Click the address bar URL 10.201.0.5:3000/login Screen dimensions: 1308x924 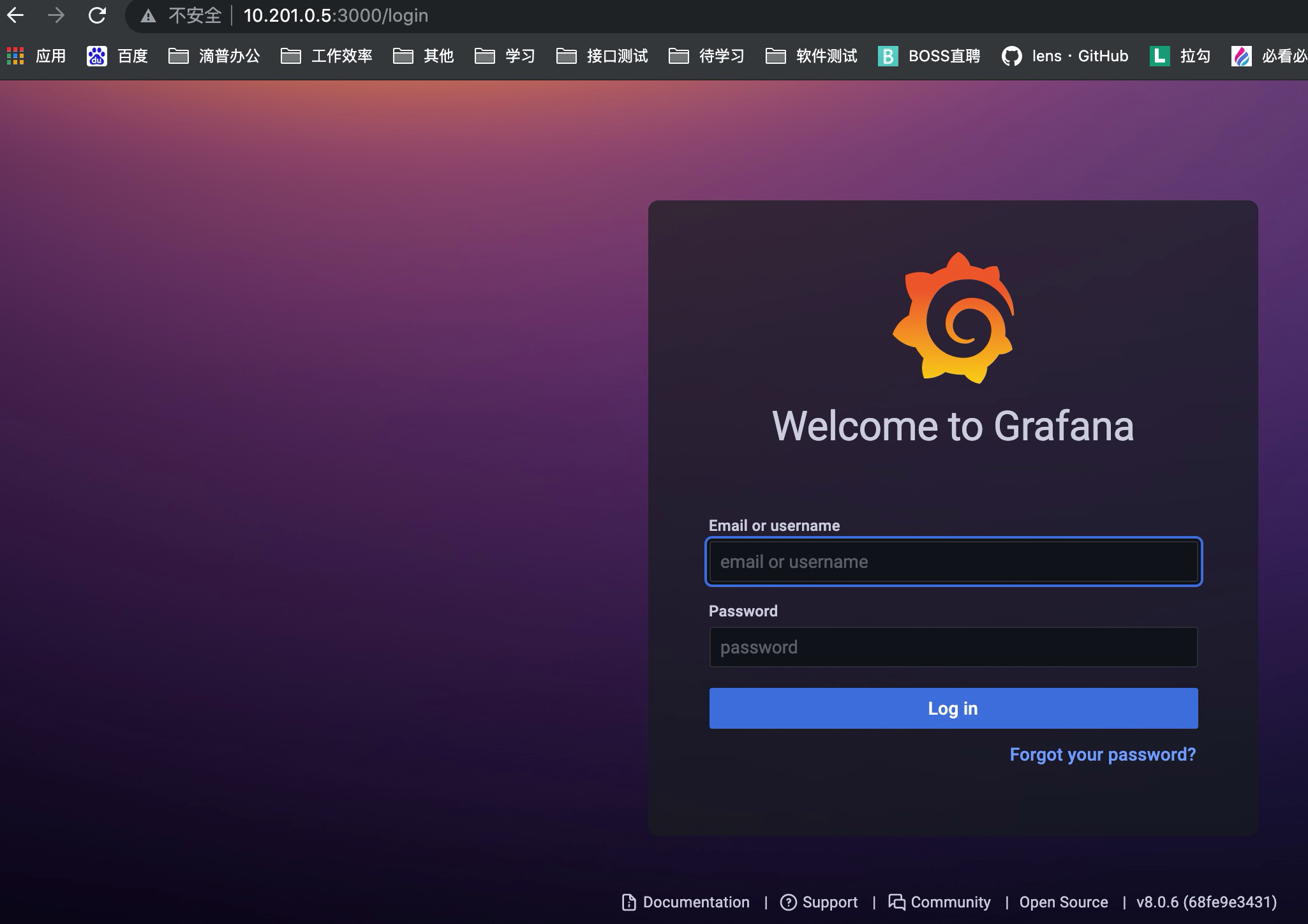[x=336, y=15]
